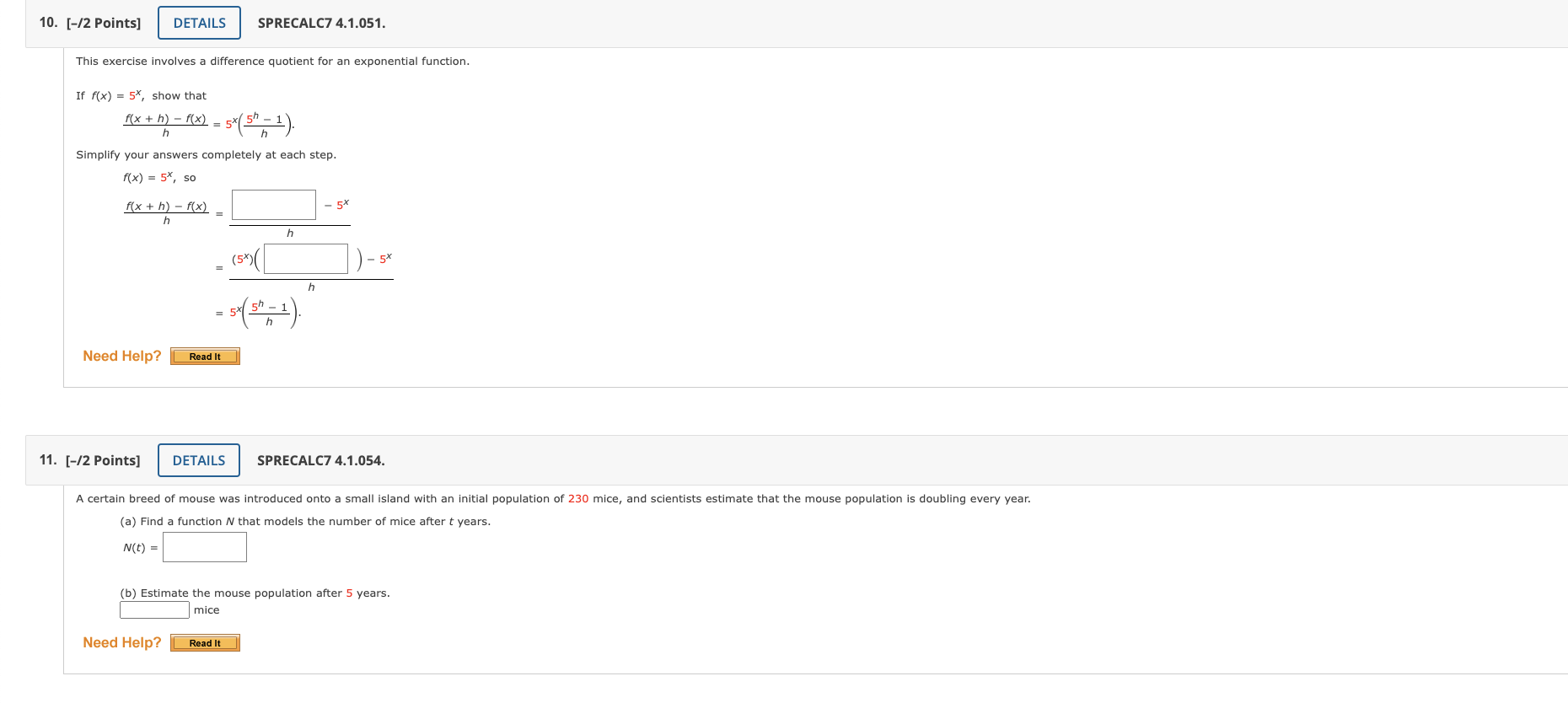Click the mice population answer box
Screen dimensions: 1568x703
(154, 609)
